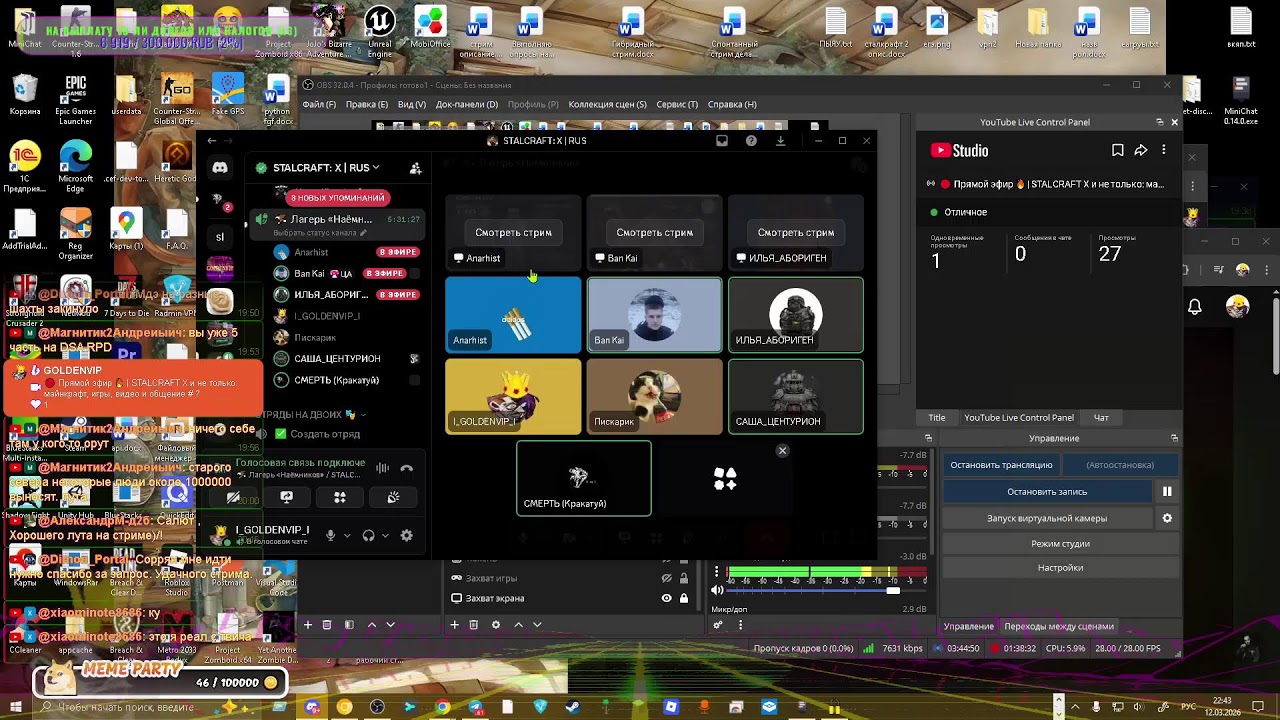
Task: Start an activity from the voice panel
Action: tap(340, 497)
